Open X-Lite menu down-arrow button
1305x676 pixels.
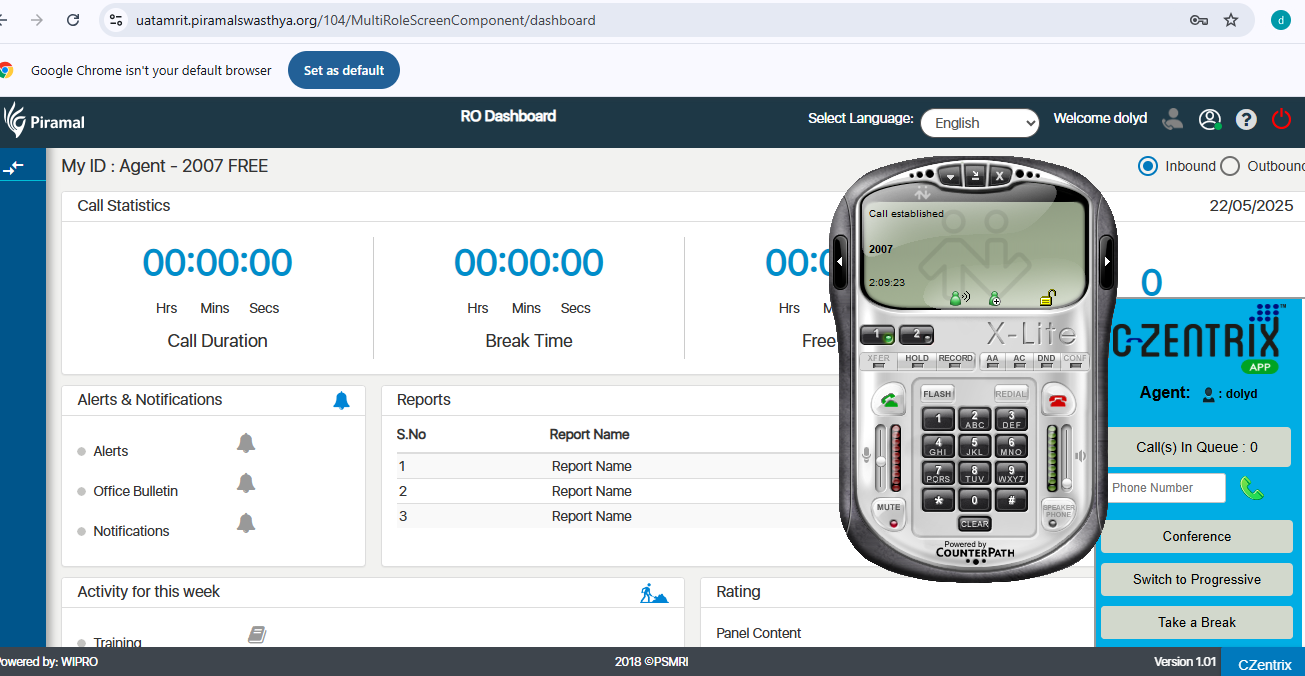click(951, 175)
